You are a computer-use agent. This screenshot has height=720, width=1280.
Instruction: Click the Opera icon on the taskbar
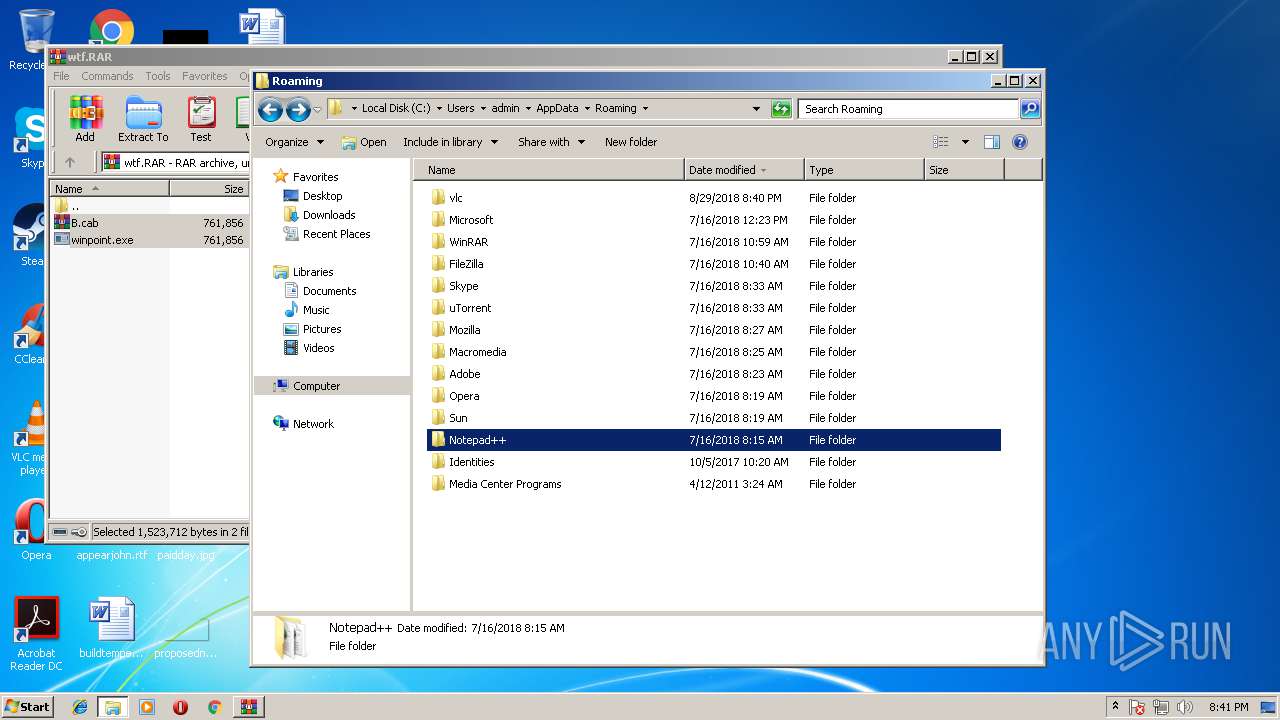(x=180, y=707)
